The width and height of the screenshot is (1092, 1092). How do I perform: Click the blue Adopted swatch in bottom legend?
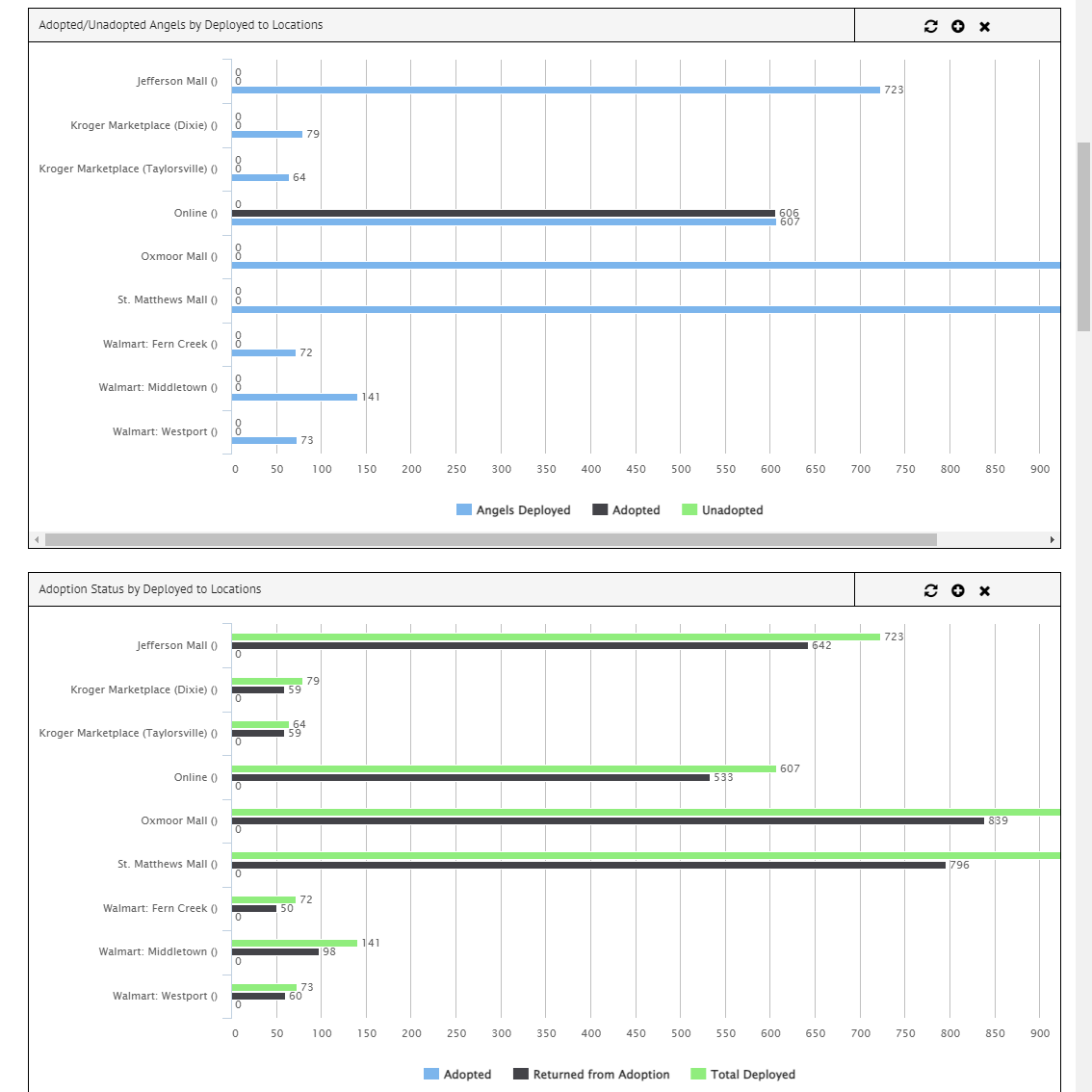coord(431,1075)
